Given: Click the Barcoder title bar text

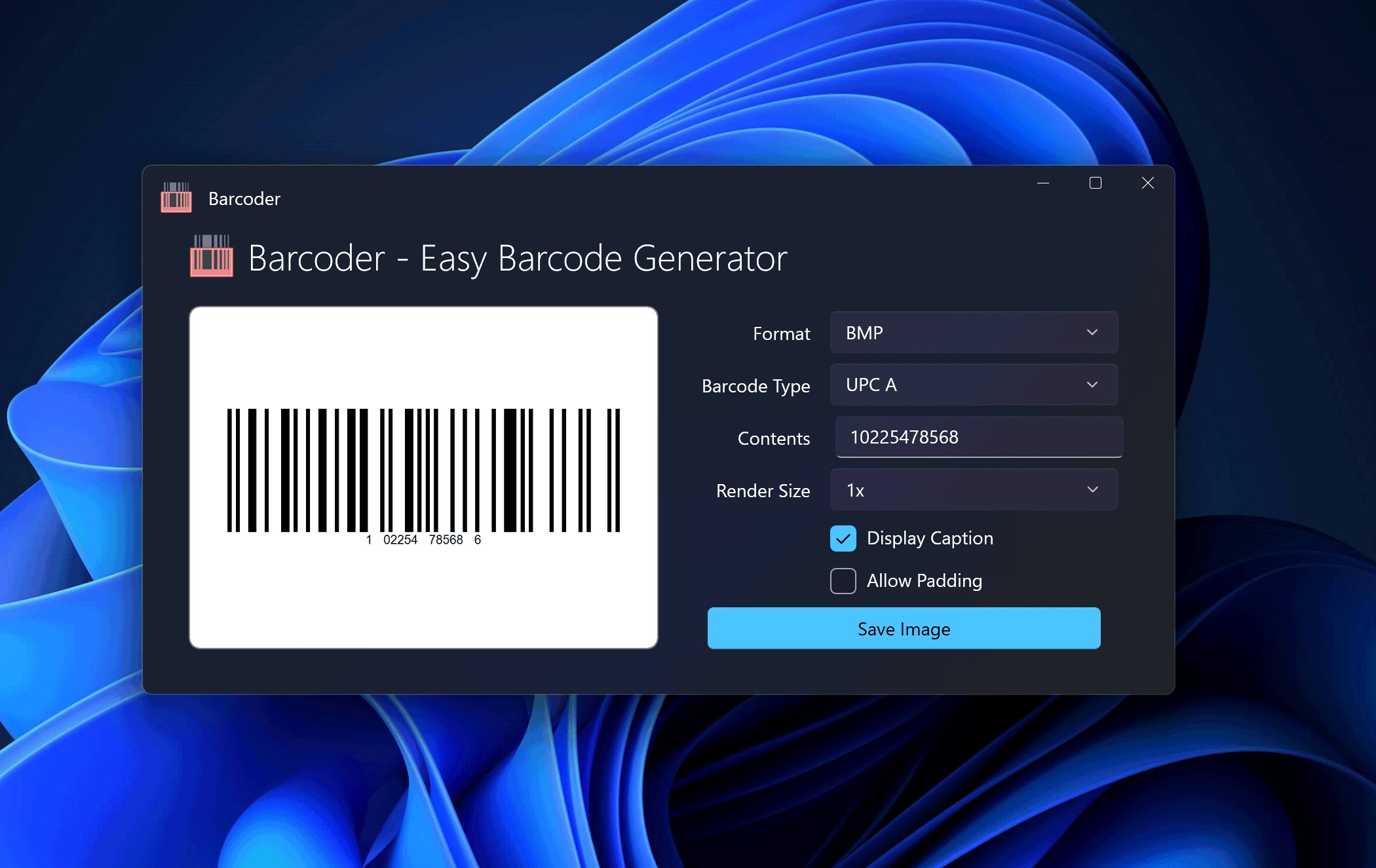Looking at the screenshot, I should 244,198.
